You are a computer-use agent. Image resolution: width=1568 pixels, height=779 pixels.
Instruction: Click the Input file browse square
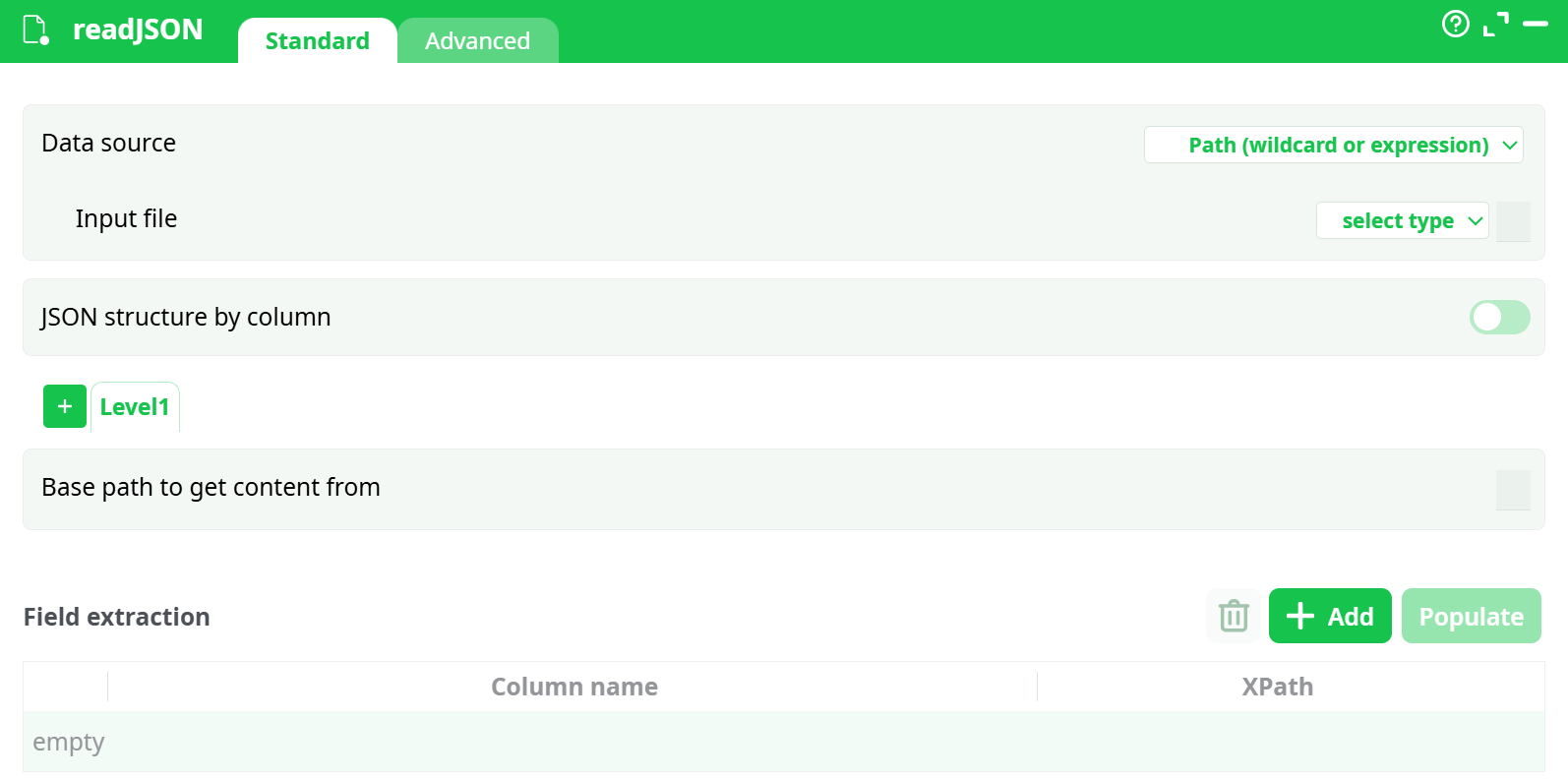tap(1513, 221)
